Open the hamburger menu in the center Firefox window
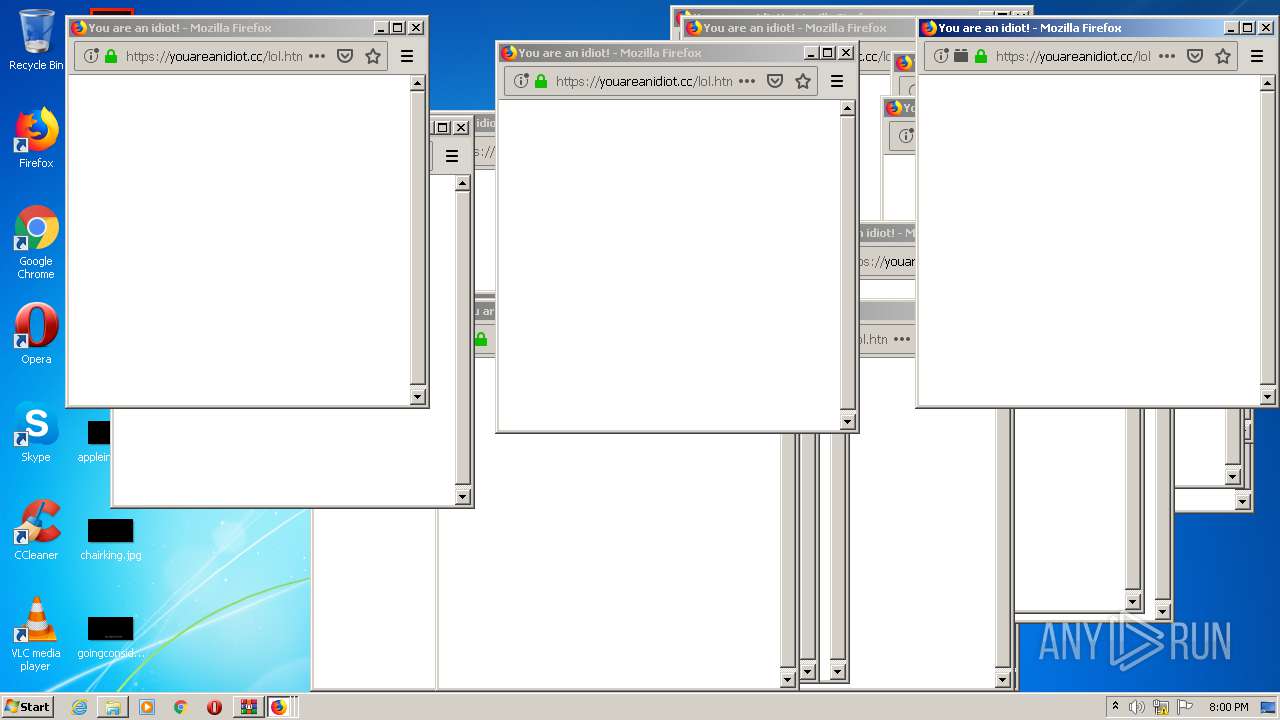Viewport: 1280px width, 720px height. (x=837, y=81)
